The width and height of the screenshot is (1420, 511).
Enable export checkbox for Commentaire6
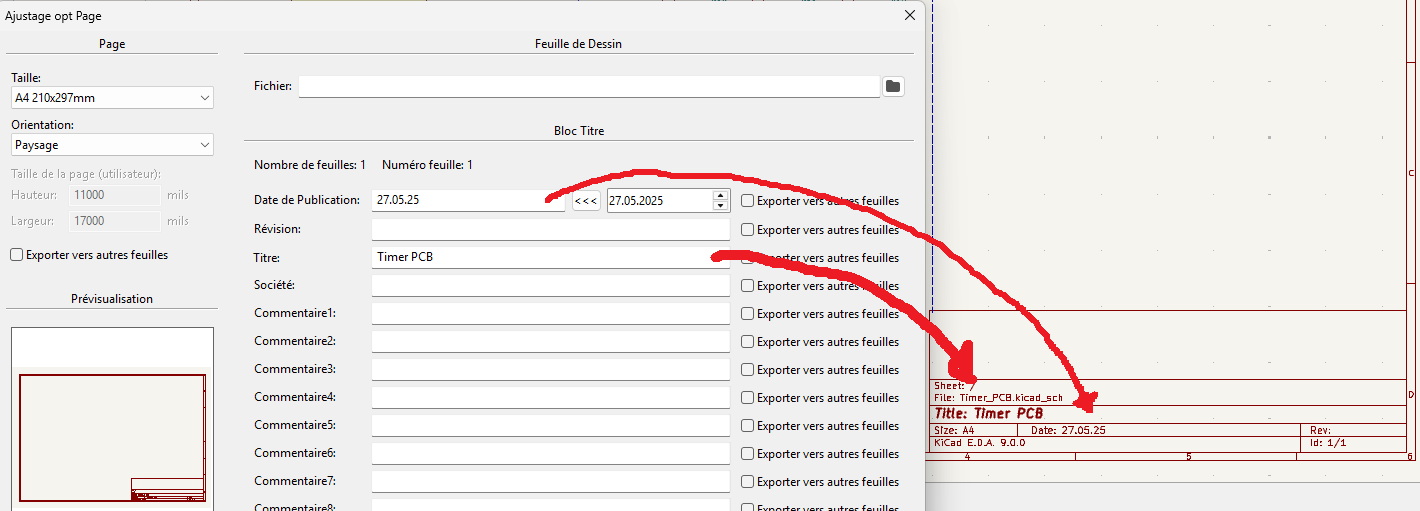click(747, 454)
